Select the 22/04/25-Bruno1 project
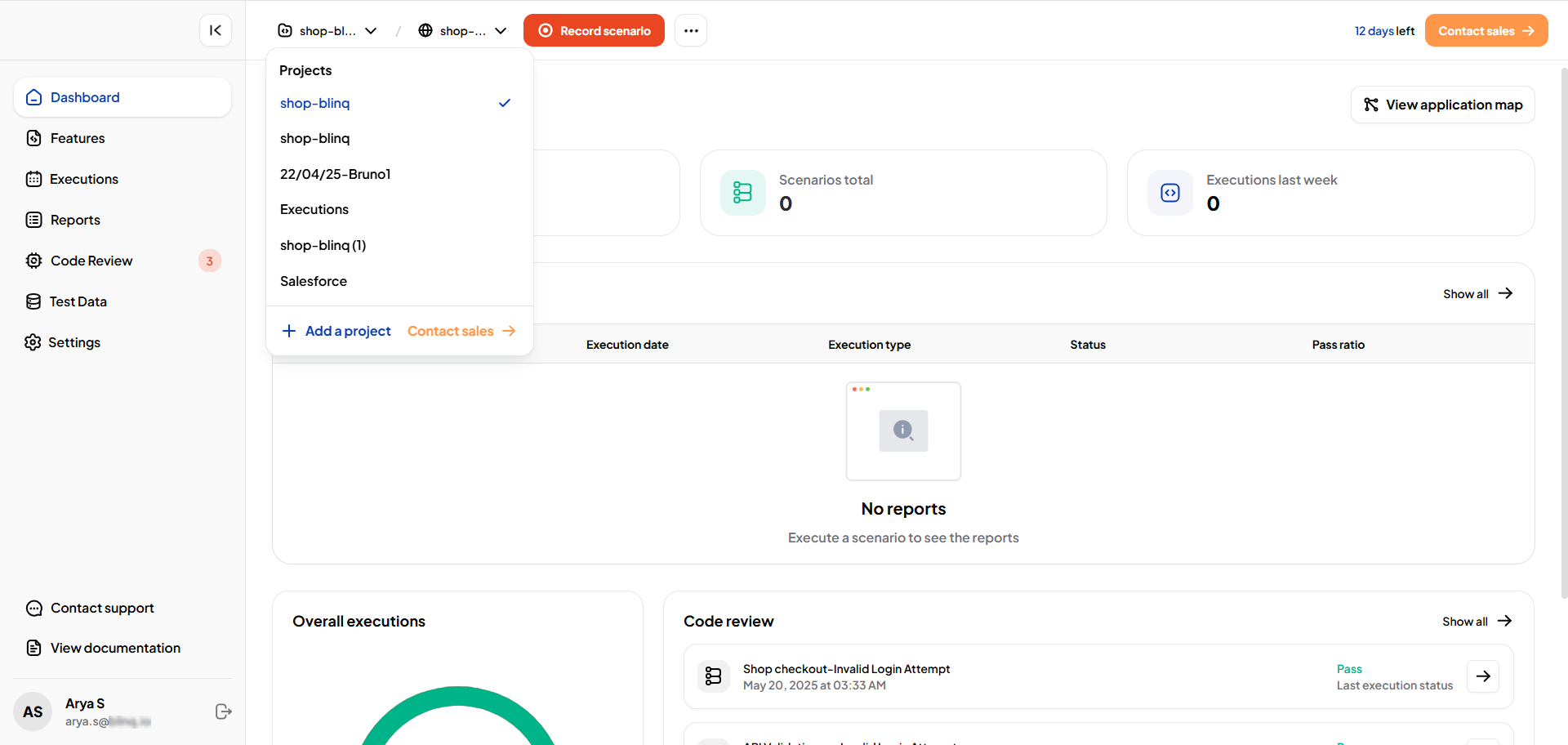 (336, 174)
